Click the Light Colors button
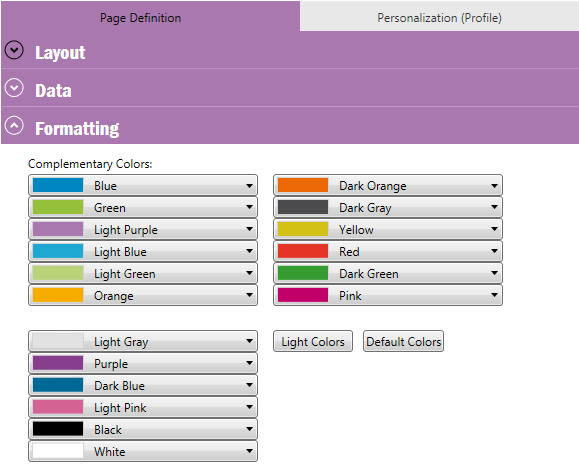579x465 pixels. tap(313, 341)
